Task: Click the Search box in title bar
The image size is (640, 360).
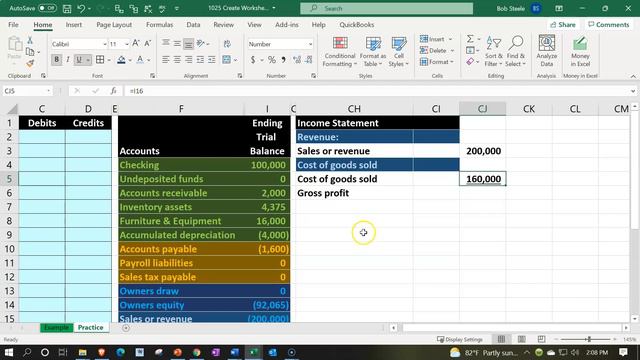Action: click(387, 8)
